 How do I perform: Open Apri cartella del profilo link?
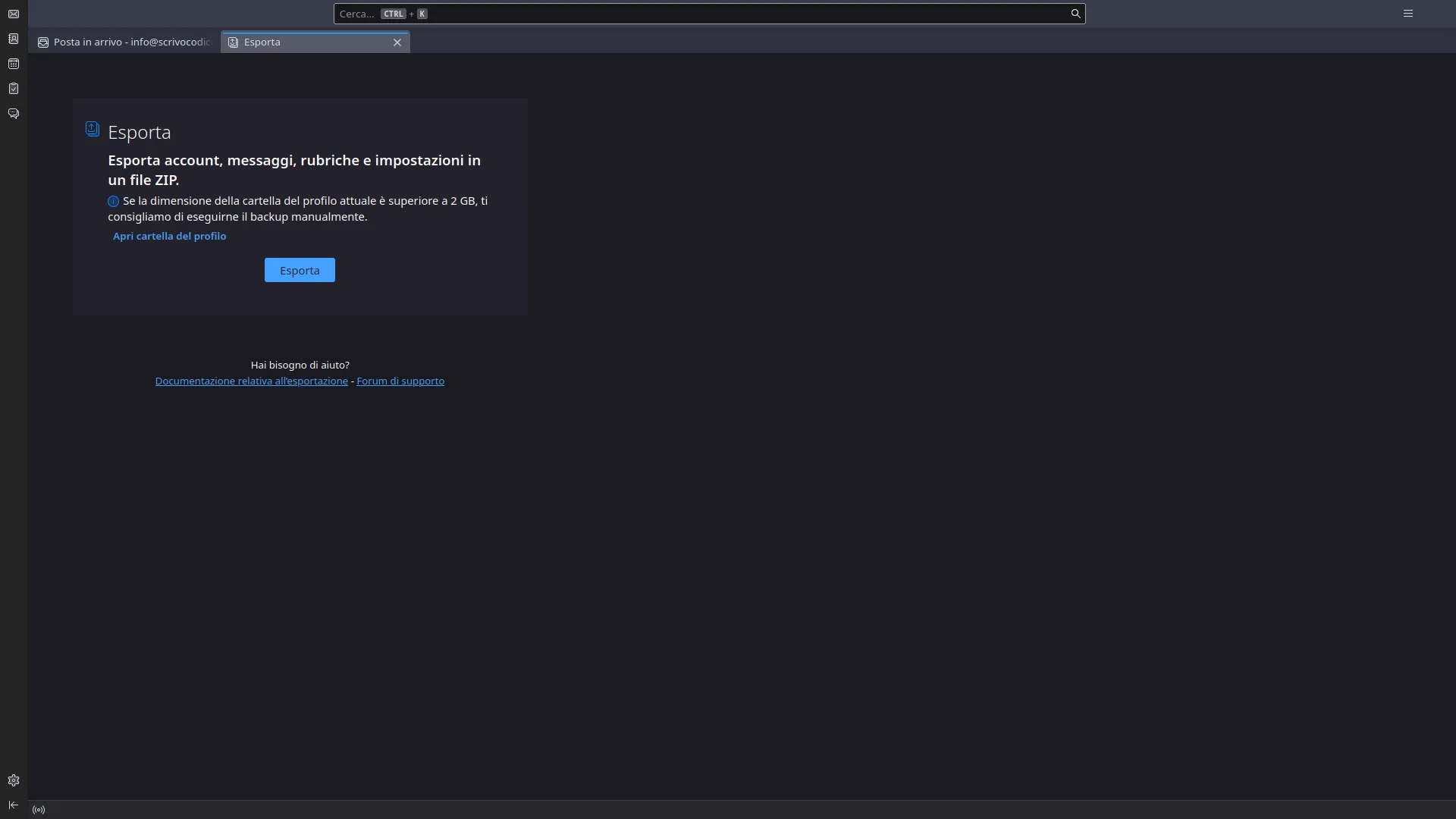click(x=170, y=236)
